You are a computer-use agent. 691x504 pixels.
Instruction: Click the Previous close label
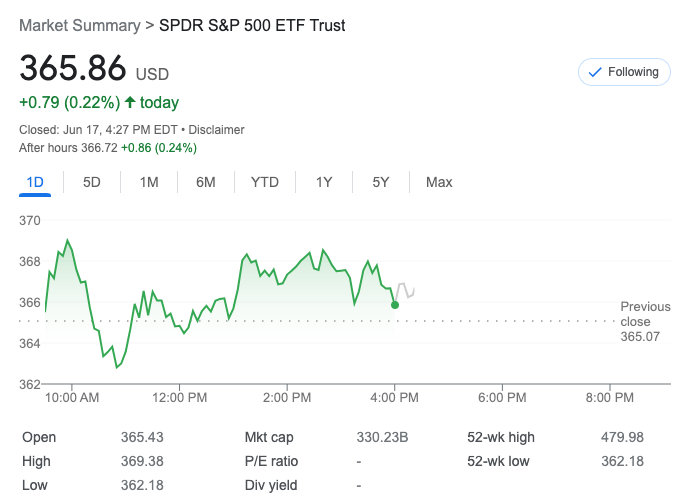click(x=645, y=314)
